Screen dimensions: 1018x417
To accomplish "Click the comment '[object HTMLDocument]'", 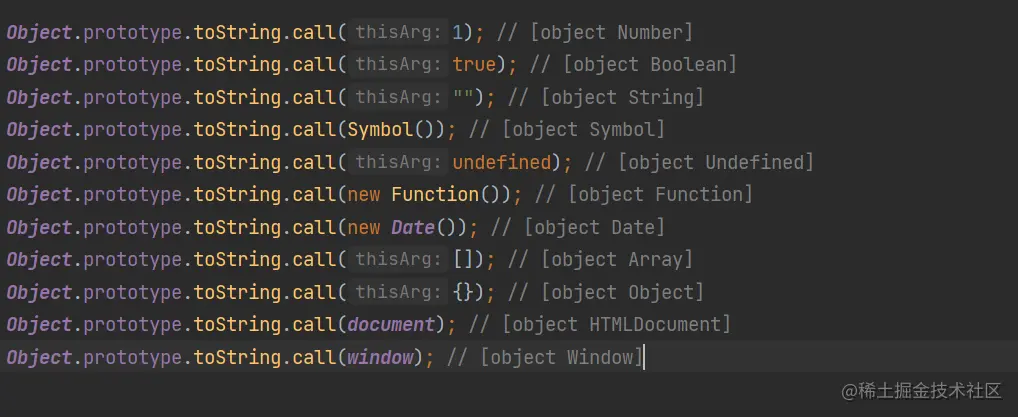I will pyautogui.click(x=617, y=325).
